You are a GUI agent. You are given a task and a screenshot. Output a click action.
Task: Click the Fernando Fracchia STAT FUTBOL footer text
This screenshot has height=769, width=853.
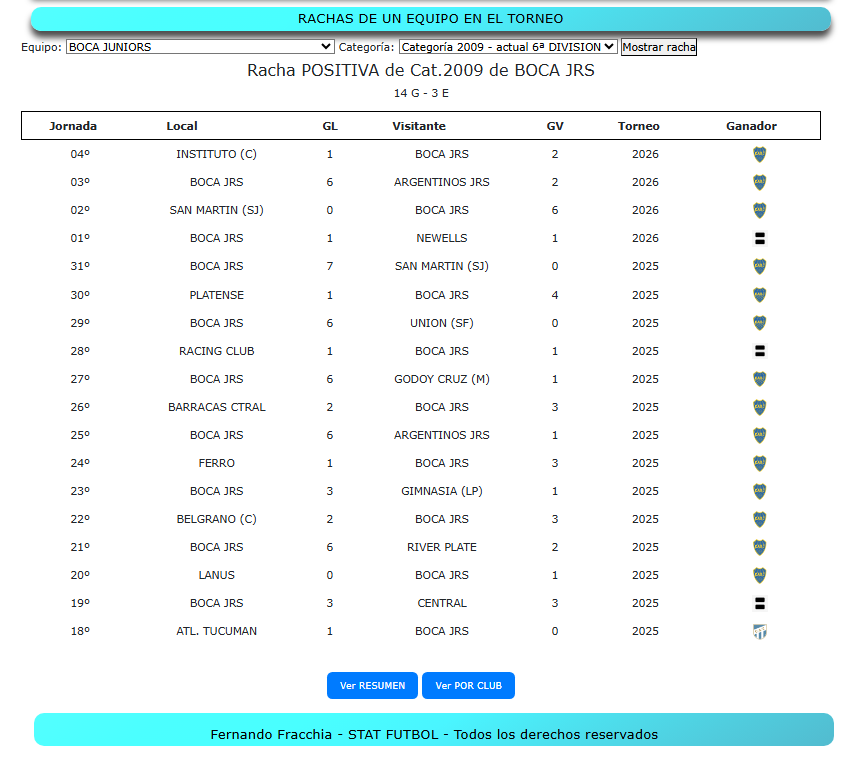point(434,735)
